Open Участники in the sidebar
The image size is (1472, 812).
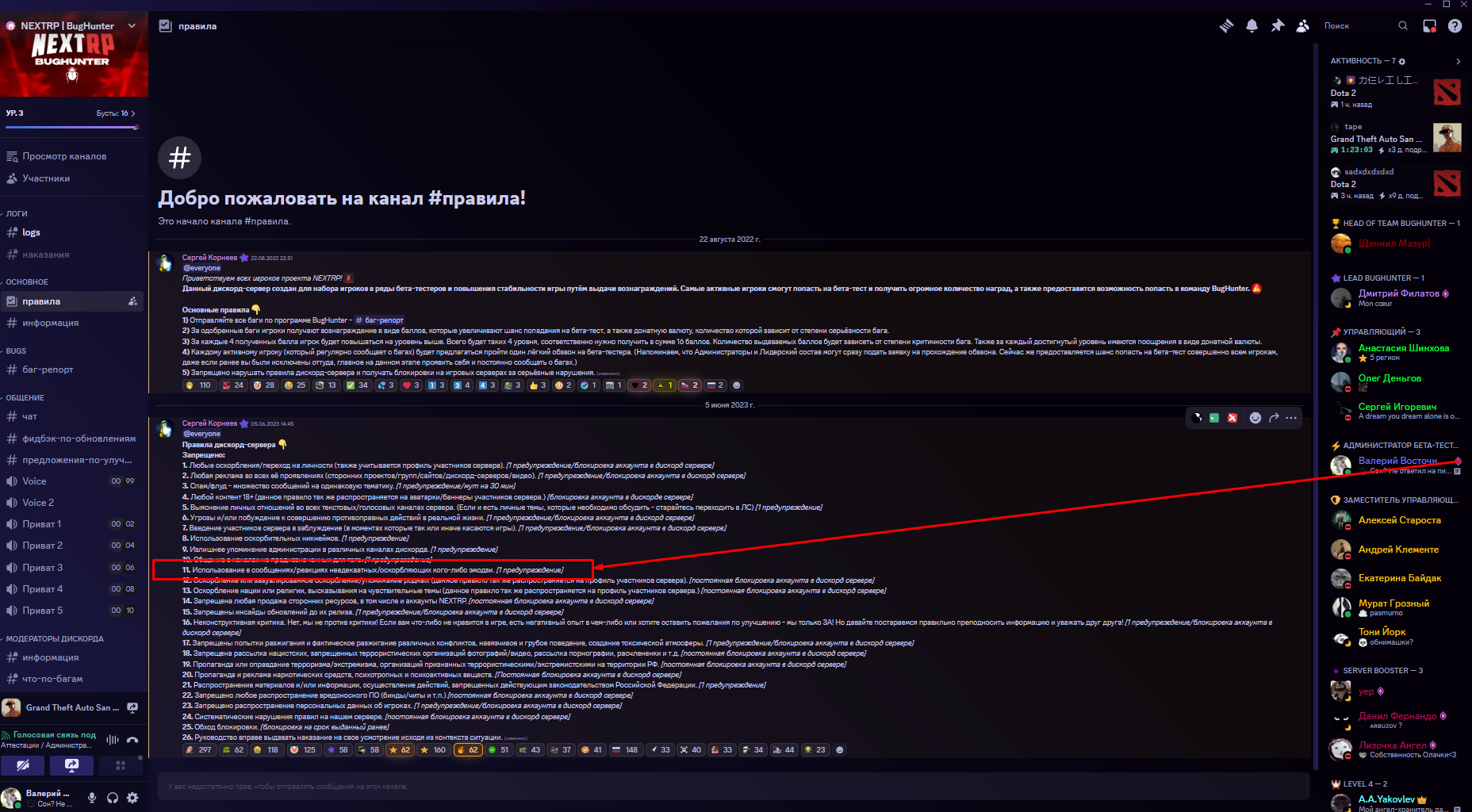pos(46,178)
